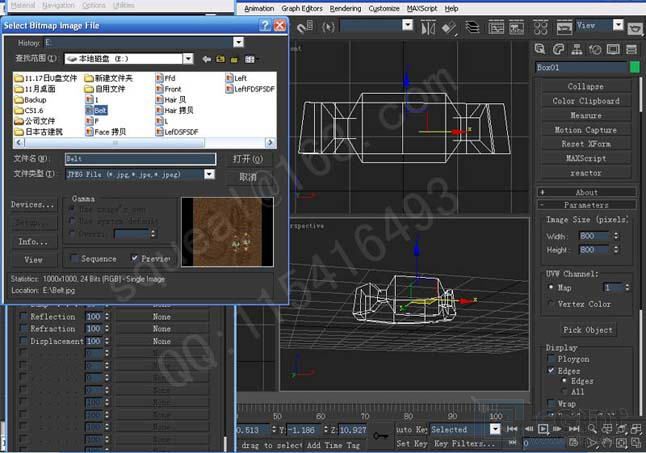
Task: Select the Vertex Color radio option
Action: (551, 304)
